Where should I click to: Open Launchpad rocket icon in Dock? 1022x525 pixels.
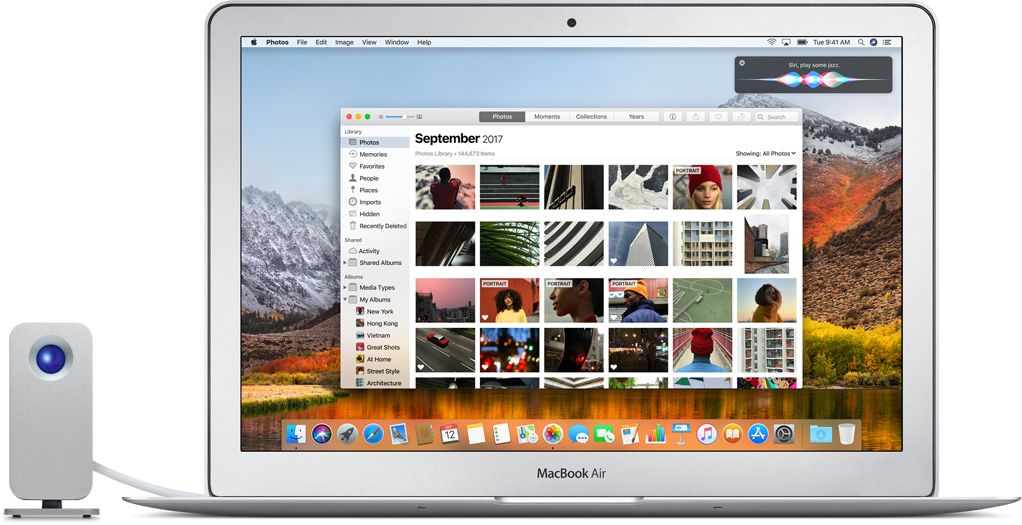click(x=347, y=433)
